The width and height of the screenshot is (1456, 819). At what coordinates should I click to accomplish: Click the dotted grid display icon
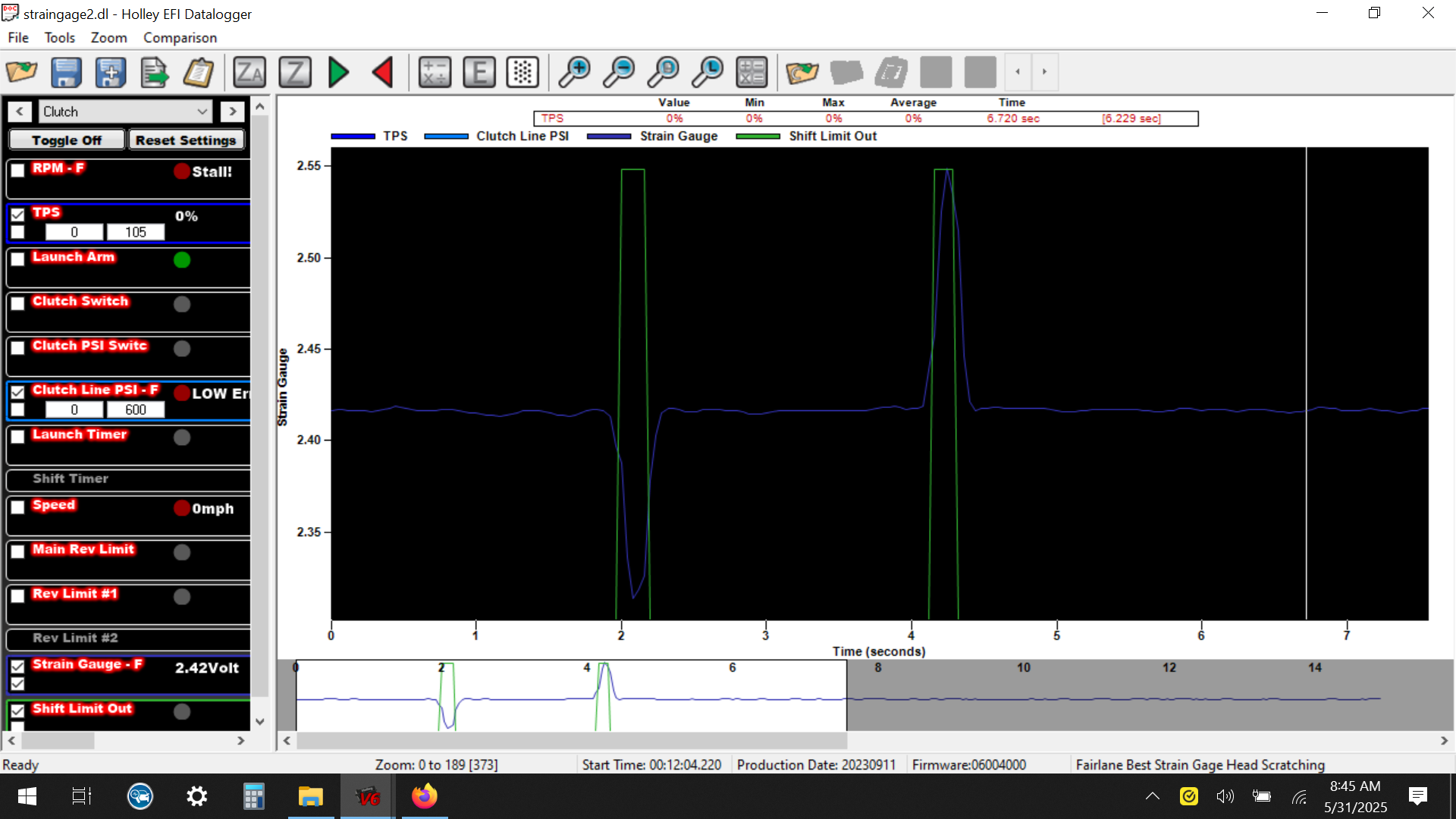522,73
